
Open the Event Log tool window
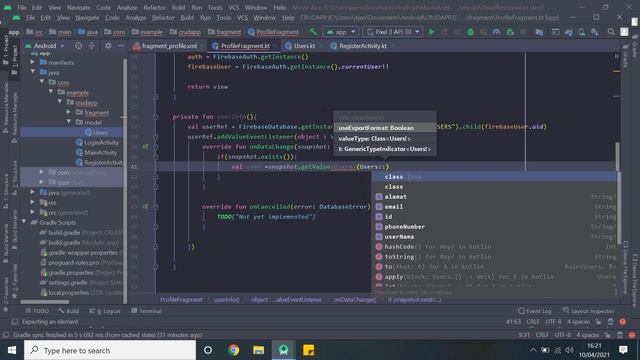(x=534, y=311)
